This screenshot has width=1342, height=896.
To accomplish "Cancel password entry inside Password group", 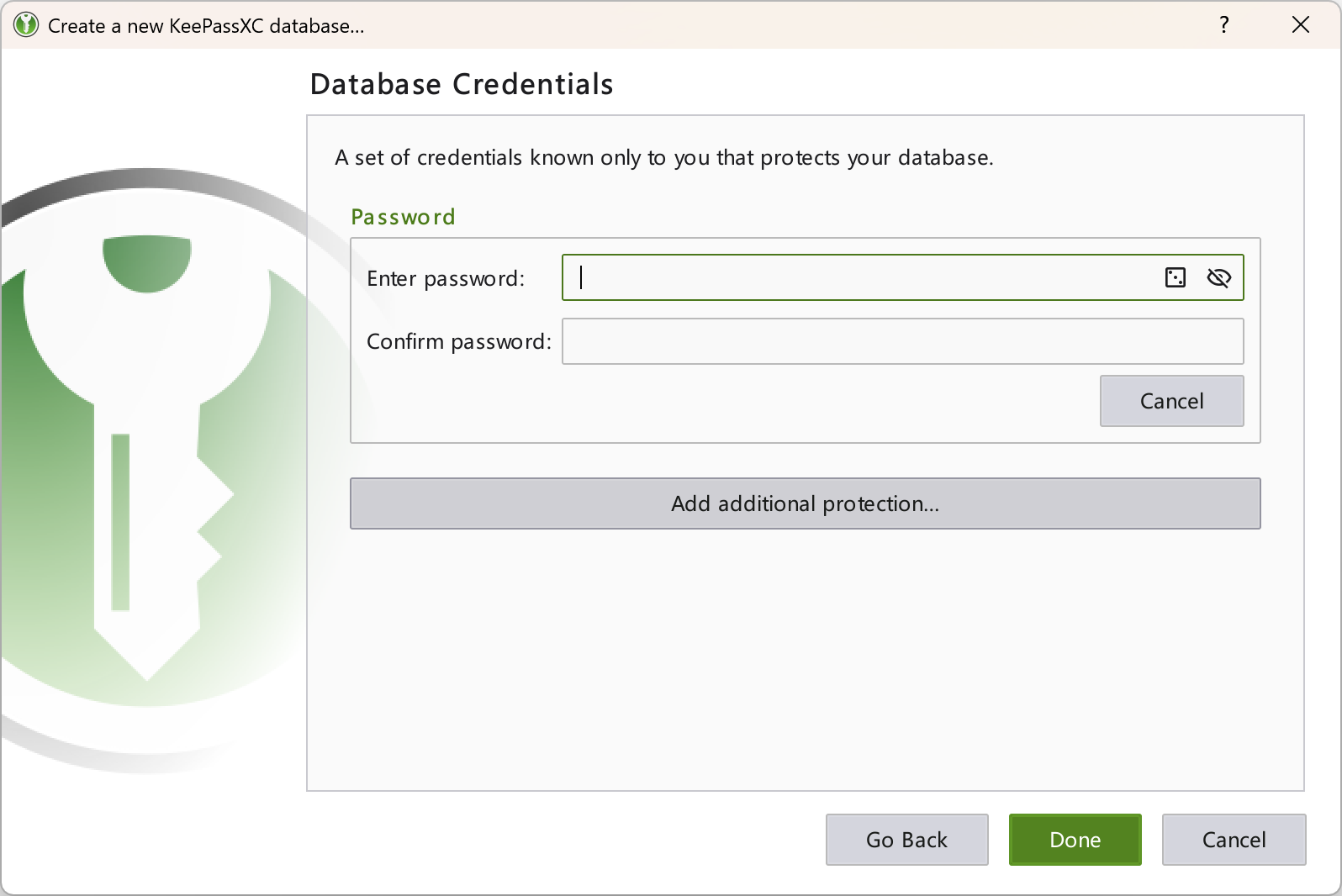I will (x=1171, y=401).
